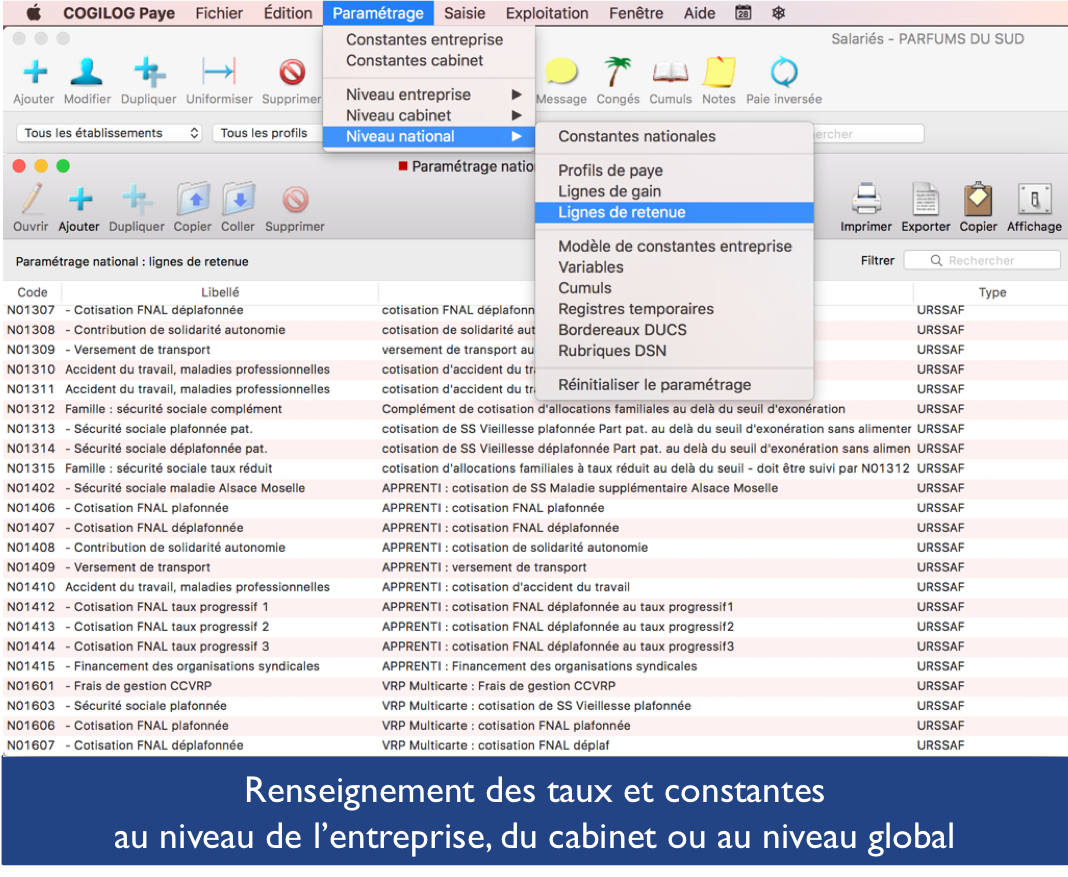Click the Copier clipboard icon

[x=978, y=199]
